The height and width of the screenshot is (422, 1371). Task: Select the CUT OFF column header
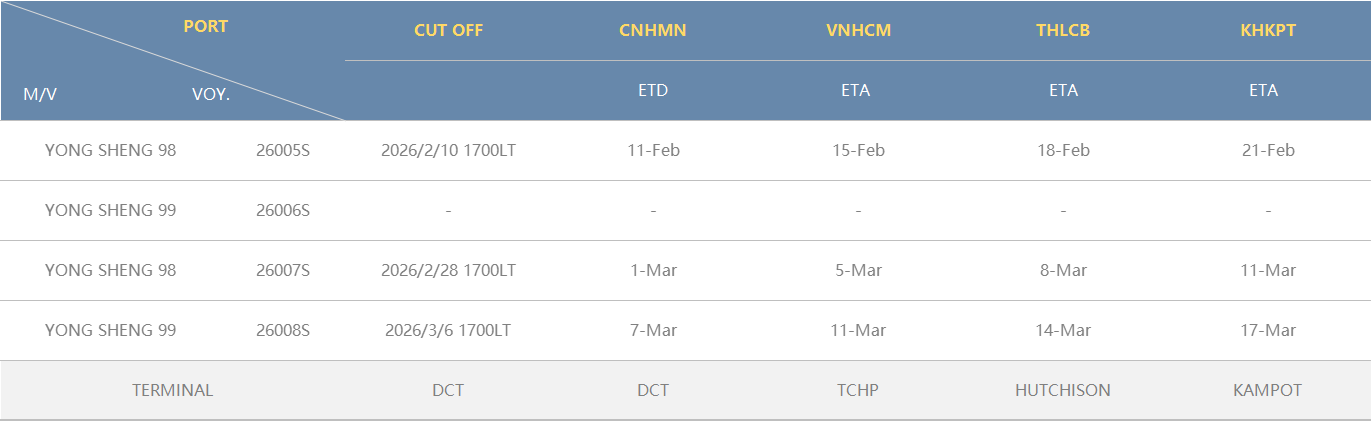click(x=448, y=30)
